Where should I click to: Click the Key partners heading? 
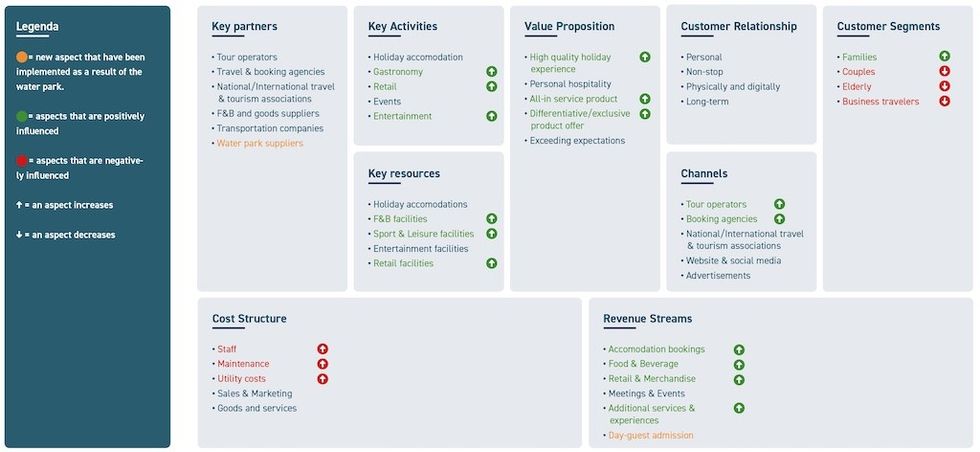244,26
